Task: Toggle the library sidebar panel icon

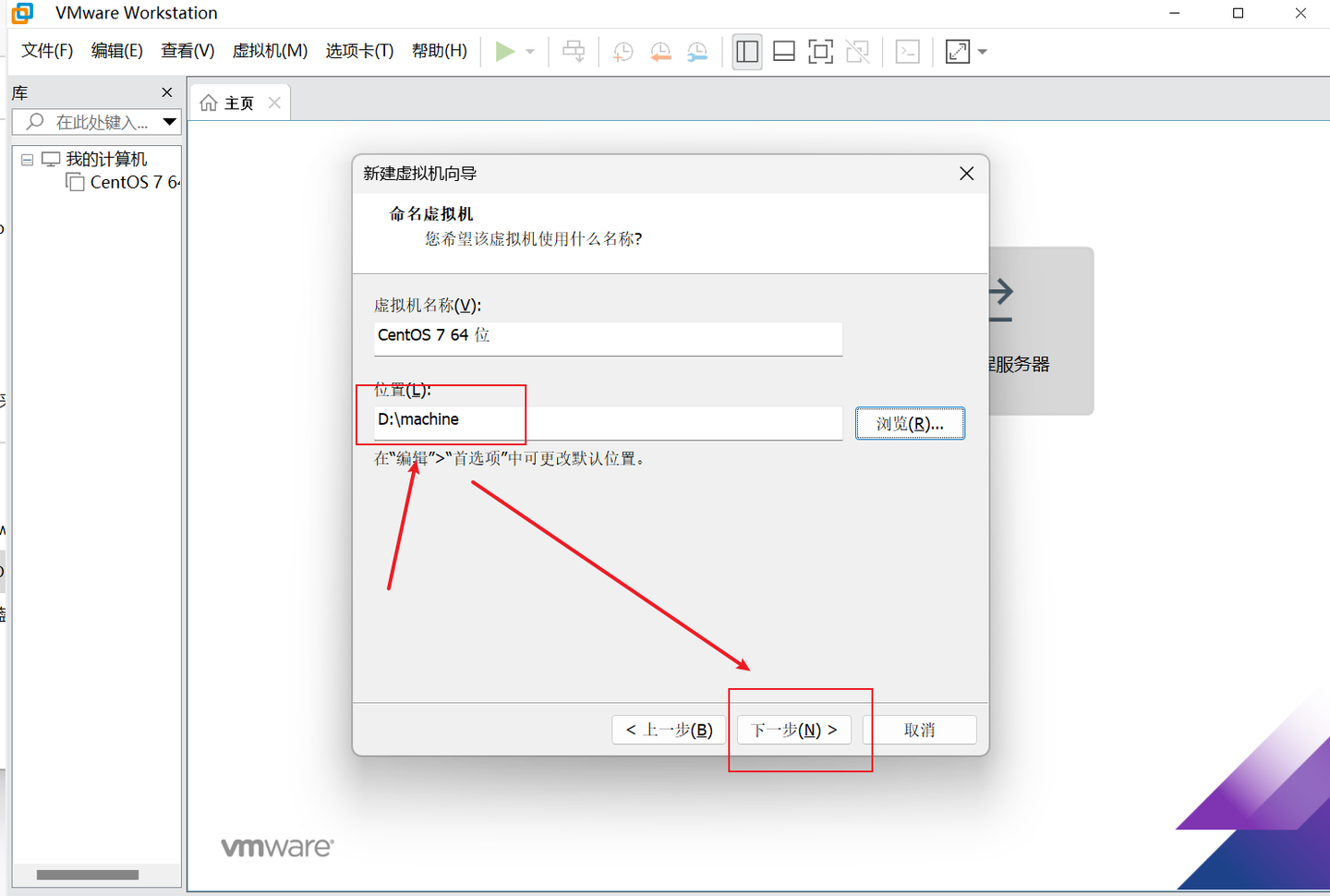Action: pos(746,51)
